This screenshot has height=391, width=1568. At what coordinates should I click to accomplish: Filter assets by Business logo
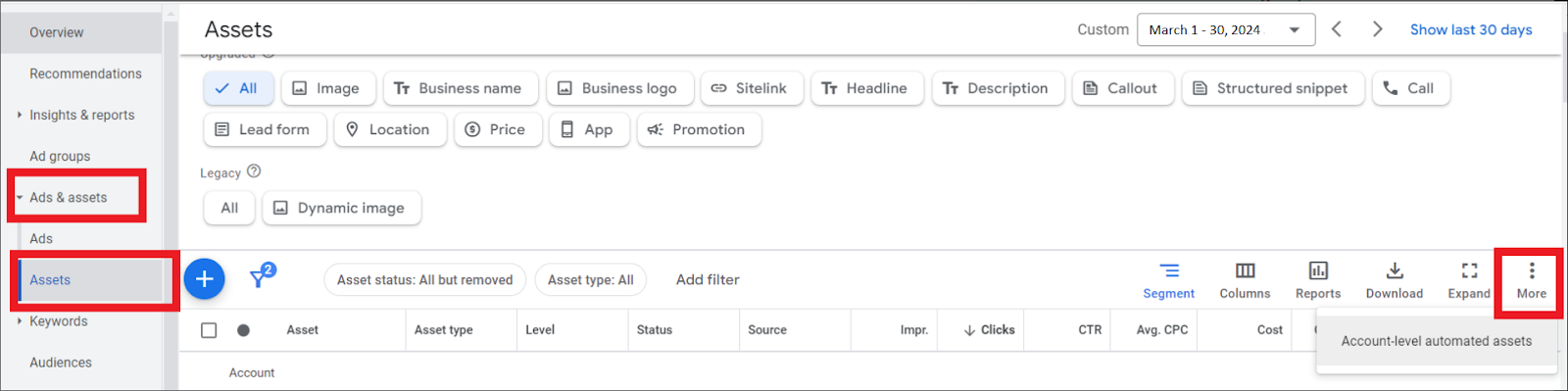[619, 88]
